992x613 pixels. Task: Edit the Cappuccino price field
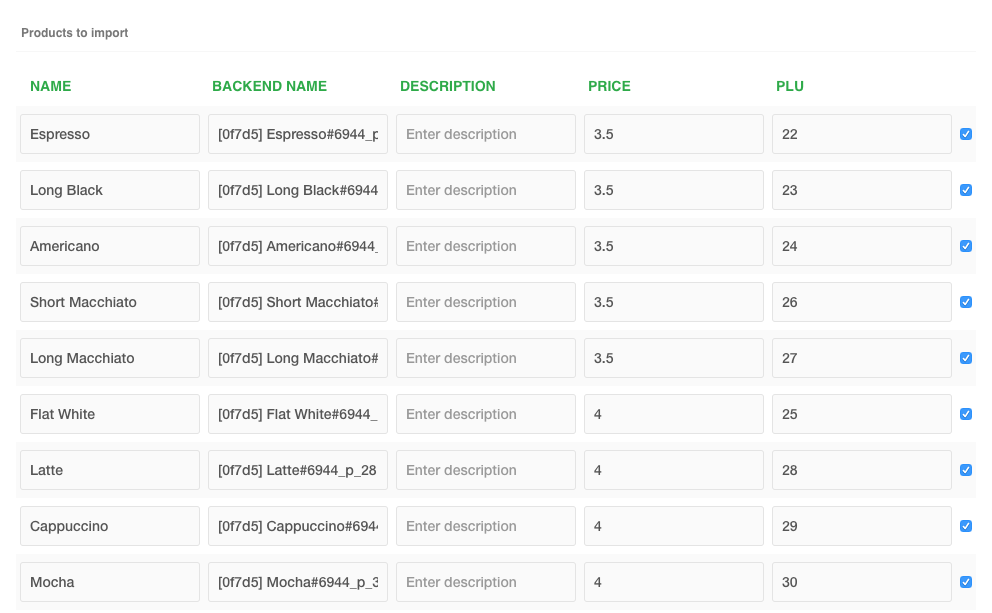[x=673, y=526]
